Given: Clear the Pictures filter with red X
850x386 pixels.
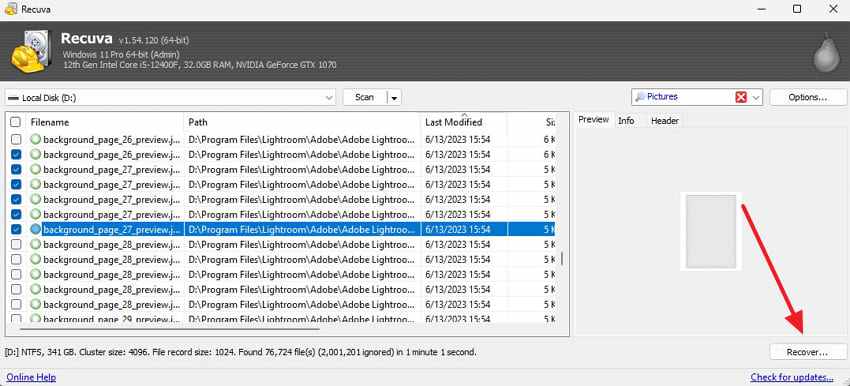Looking at the screenshot, I should pos(740,97).
